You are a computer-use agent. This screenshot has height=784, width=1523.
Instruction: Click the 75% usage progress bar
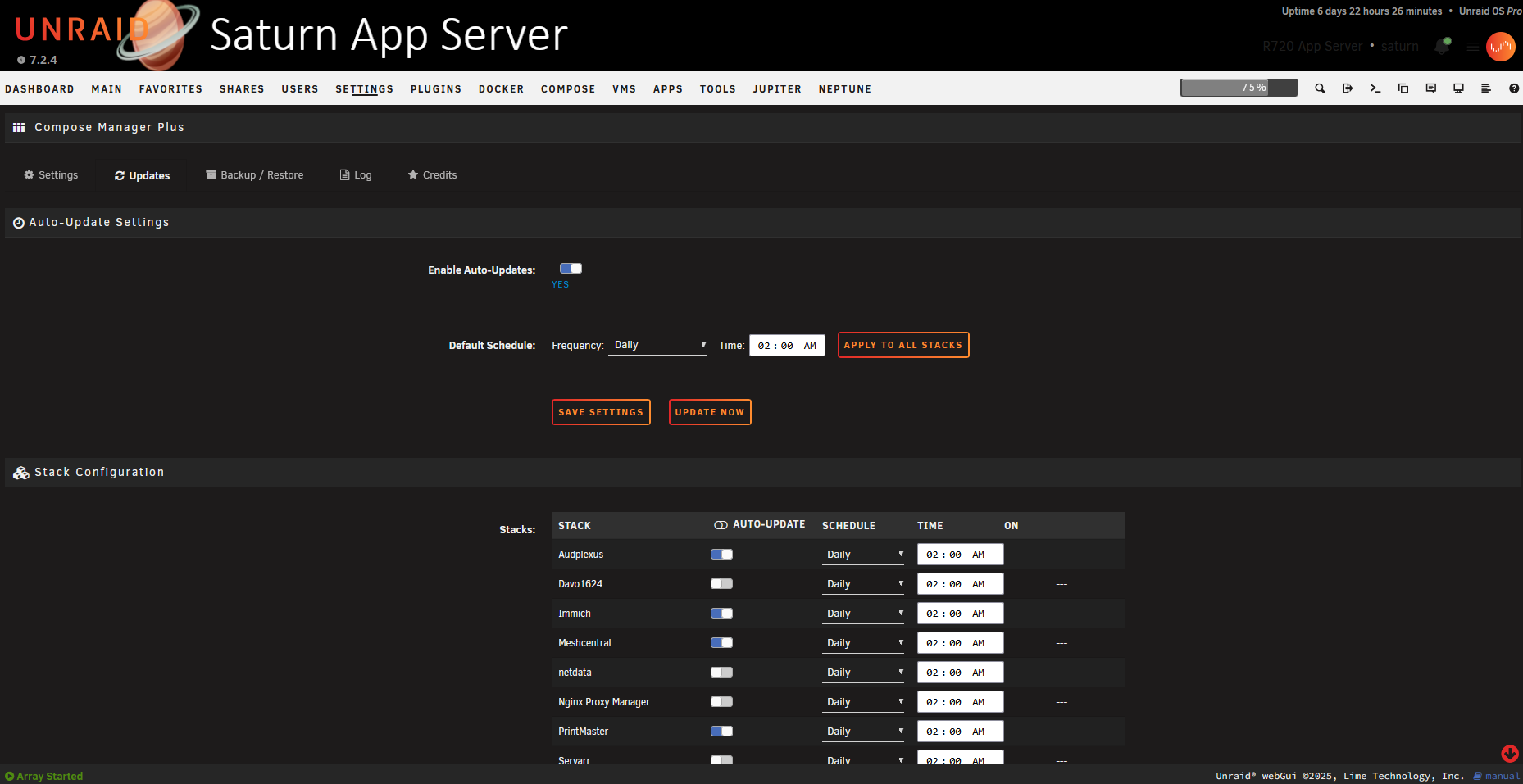point(1239,88)
